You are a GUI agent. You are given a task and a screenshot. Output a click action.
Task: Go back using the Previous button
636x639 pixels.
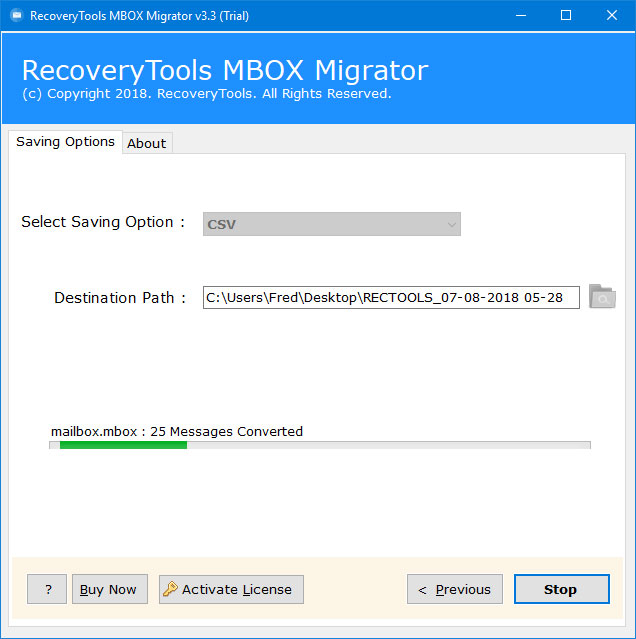[x=455, y=589]
